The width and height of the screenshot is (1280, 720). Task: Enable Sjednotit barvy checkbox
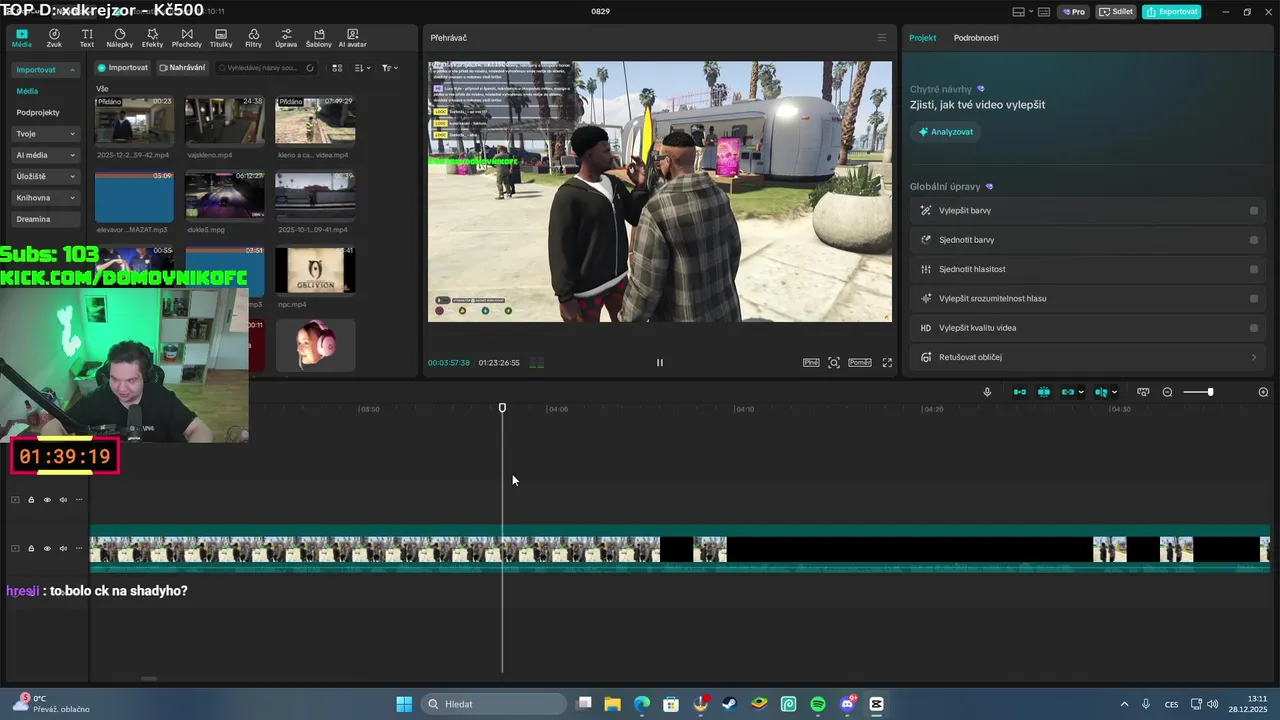(x=1254, y=240)
